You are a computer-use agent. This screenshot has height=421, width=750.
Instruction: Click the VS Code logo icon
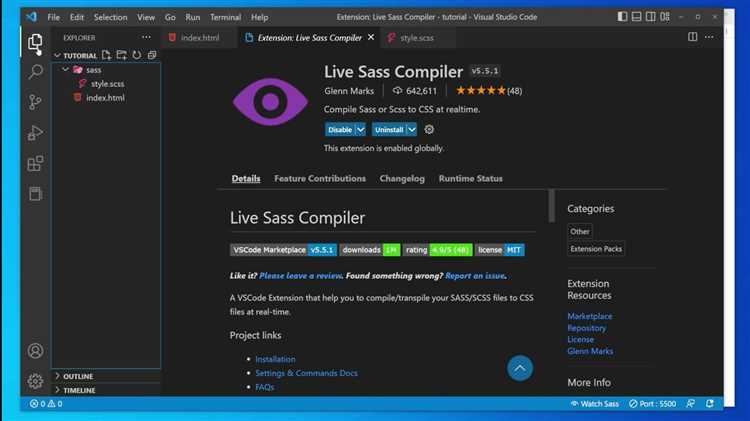[32, 17]
